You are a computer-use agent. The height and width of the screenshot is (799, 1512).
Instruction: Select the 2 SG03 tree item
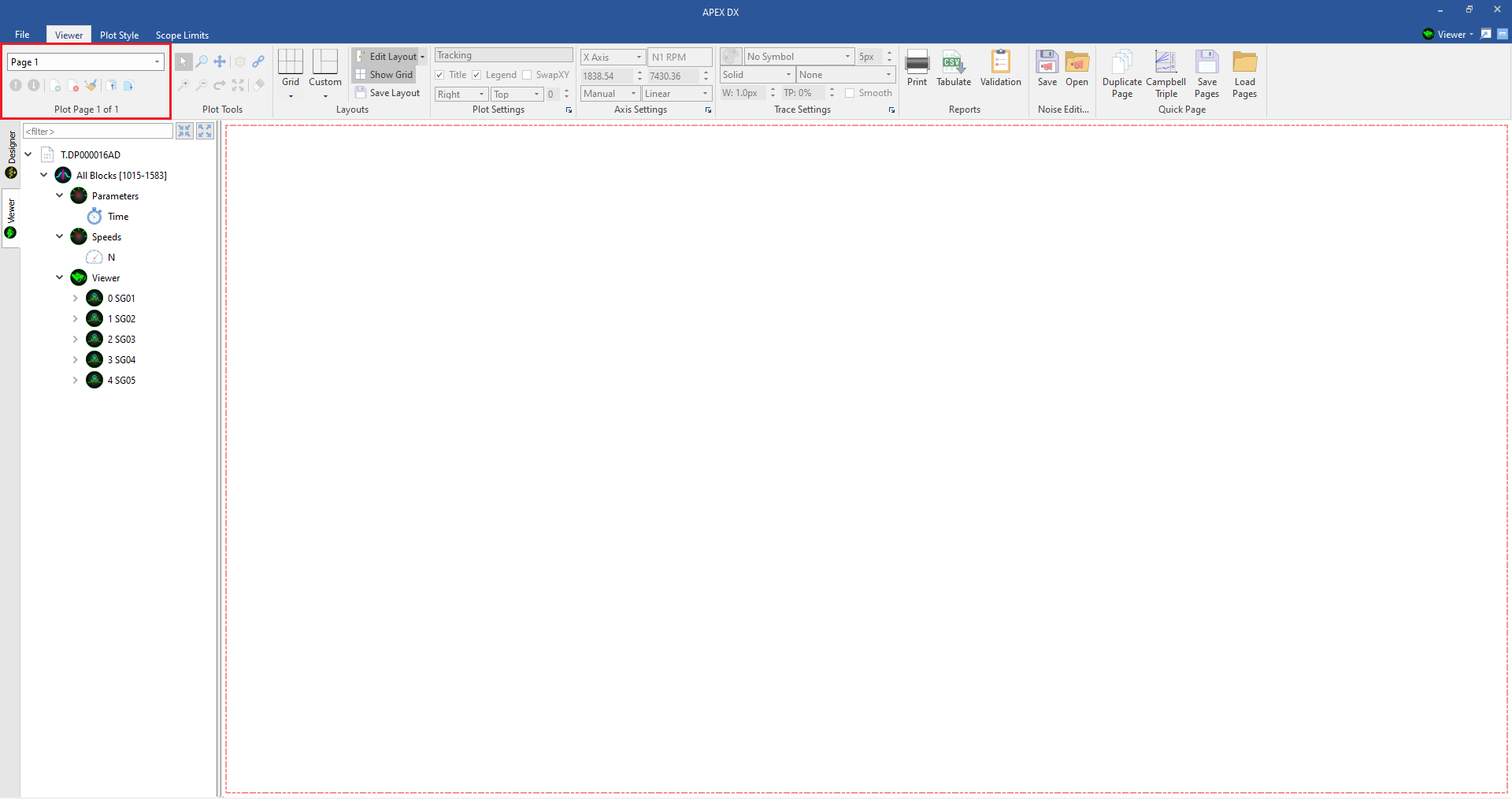pyautogui.click(x=121, y=340)
